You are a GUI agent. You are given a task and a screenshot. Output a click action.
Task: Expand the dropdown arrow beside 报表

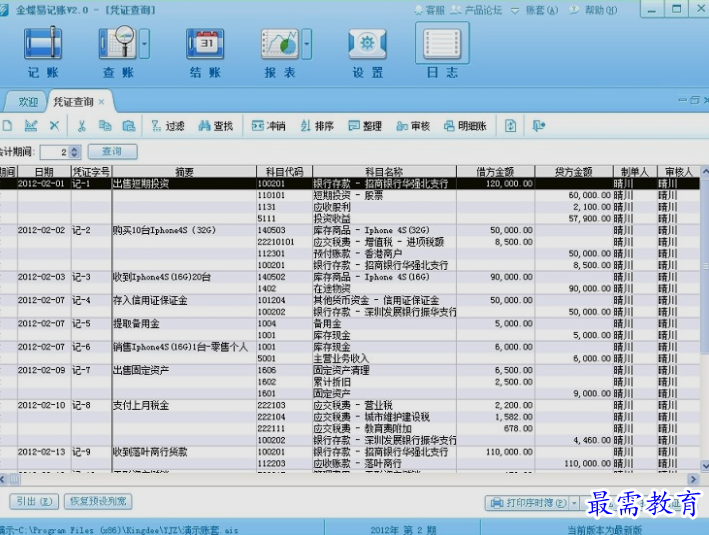tap(307, 43)
